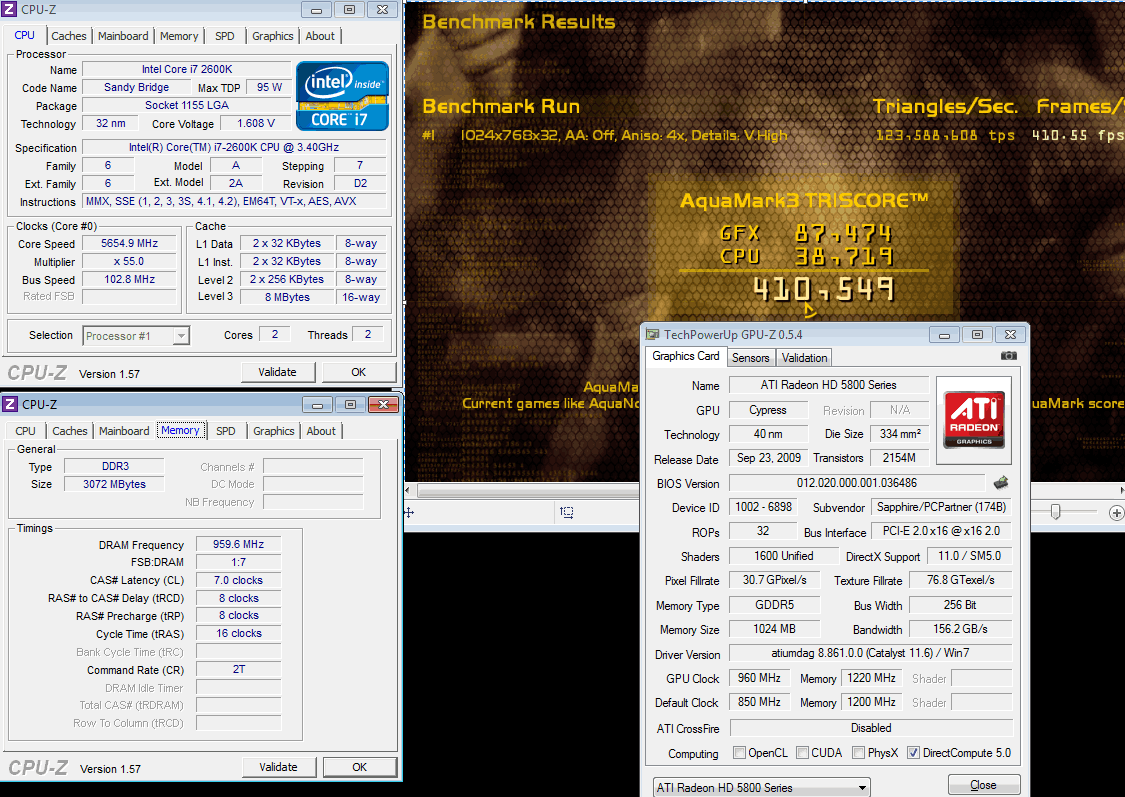Toggle the OpenCL checkbox
This screenshot has width=1125, height=797.
[739, 753]
